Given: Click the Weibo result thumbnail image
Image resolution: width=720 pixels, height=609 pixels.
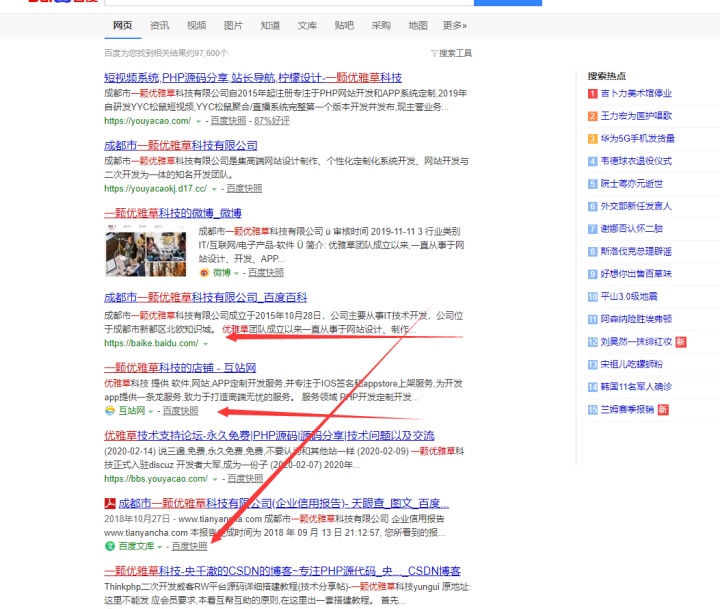Looking at the screenshot, I should 146,252.
